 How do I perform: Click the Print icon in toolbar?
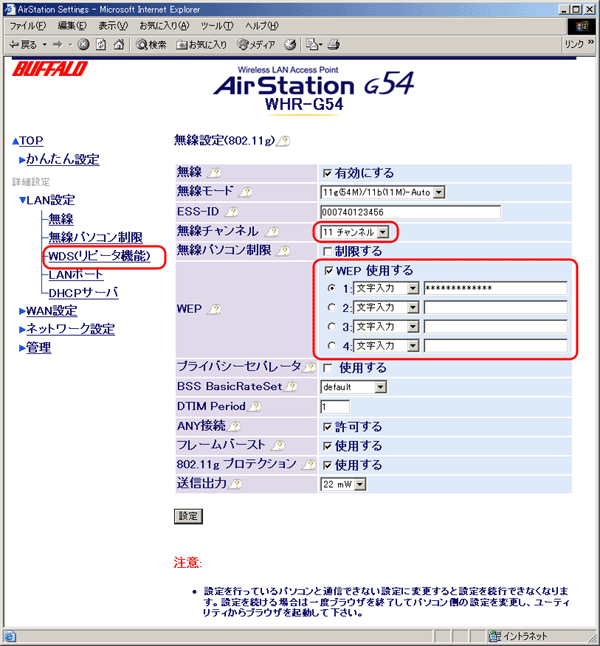334,44
